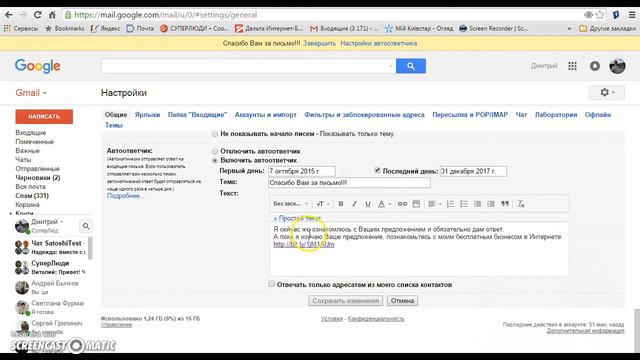Screen dimensions: 640x360
Task: Open Фильтры и заблокированные адреса tab
Action: pyautogui.click(x=364, y=115)
